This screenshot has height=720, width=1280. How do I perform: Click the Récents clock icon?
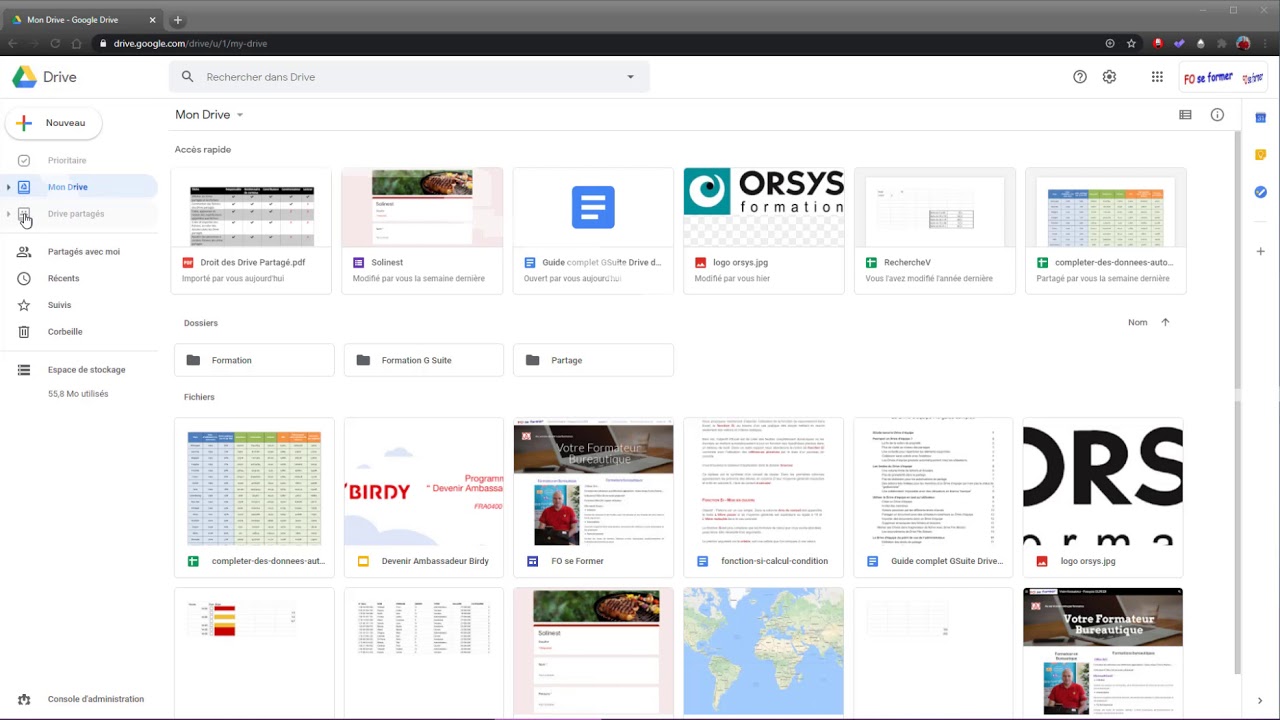[24, 278]
